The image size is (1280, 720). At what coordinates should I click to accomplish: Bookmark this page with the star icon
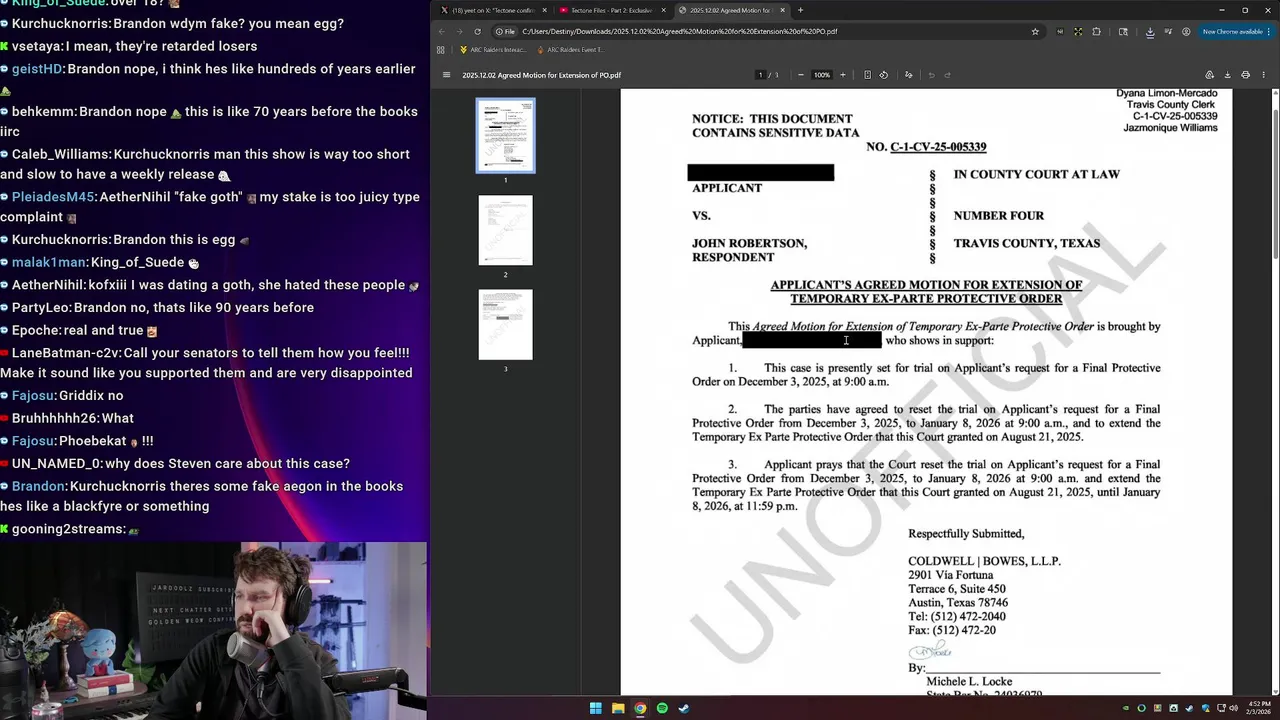(1035, 32)
